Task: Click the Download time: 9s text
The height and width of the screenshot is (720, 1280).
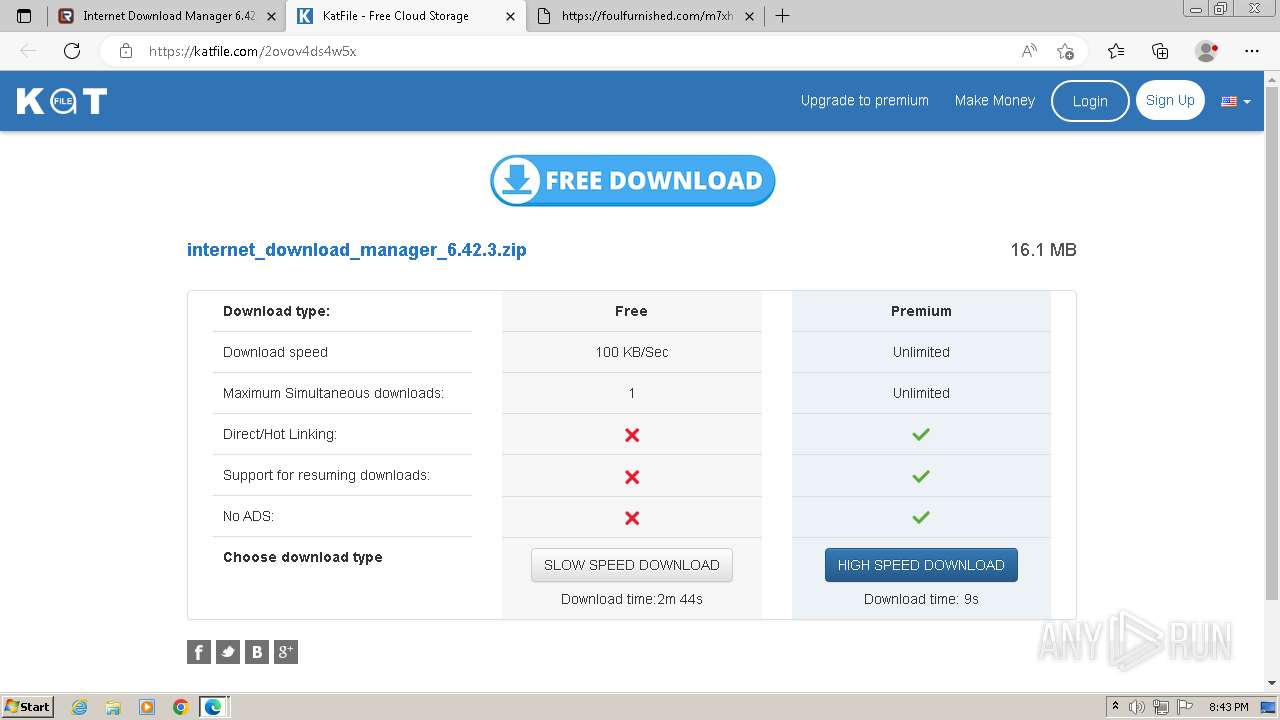Action: [x=921, y=599]
